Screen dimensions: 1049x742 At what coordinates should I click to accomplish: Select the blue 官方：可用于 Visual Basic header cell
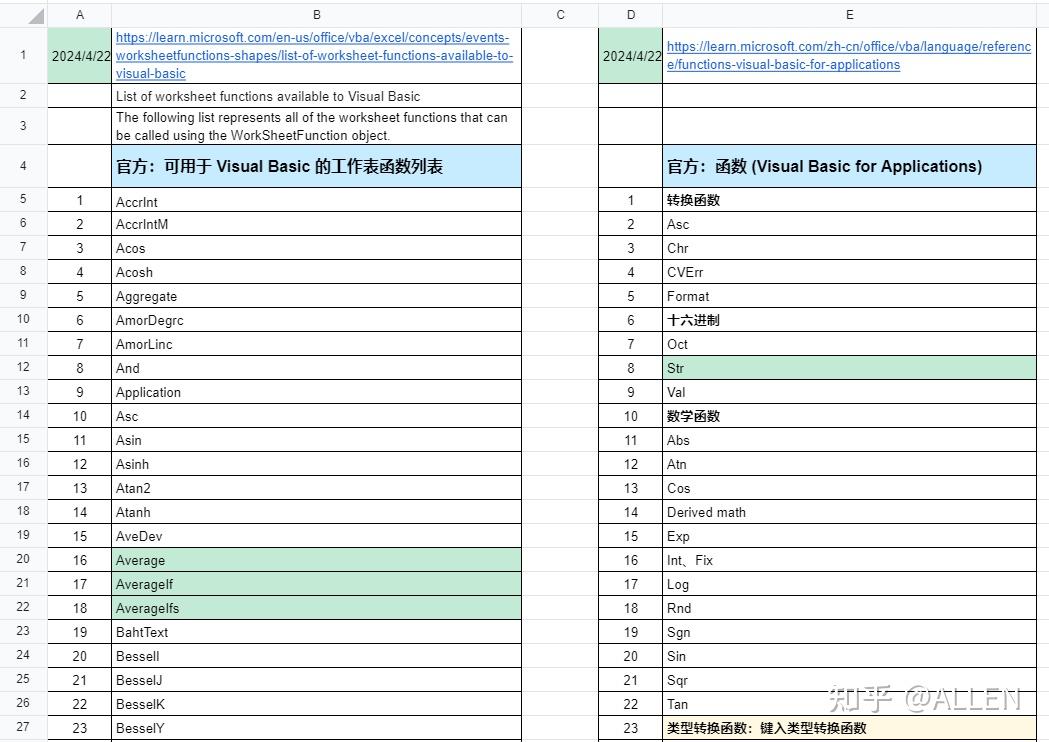tap(316, 166)
